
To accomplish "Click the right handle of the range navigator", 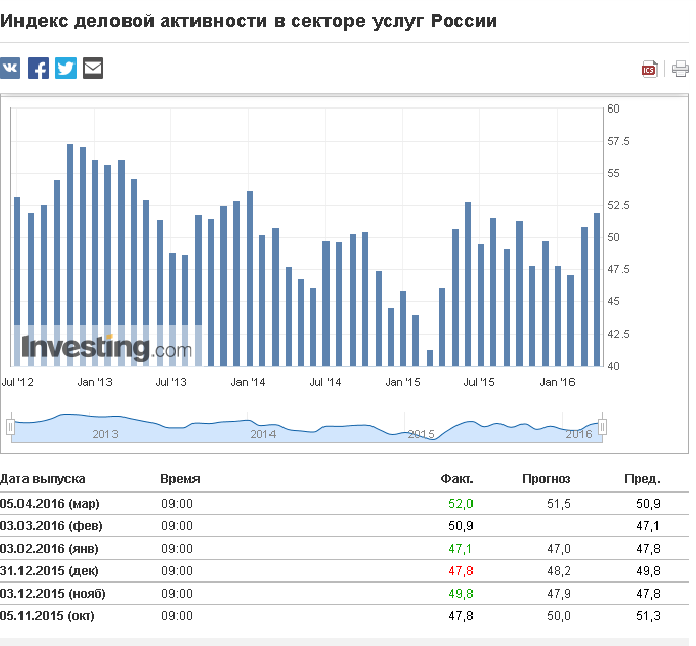I will coord(603,428).
